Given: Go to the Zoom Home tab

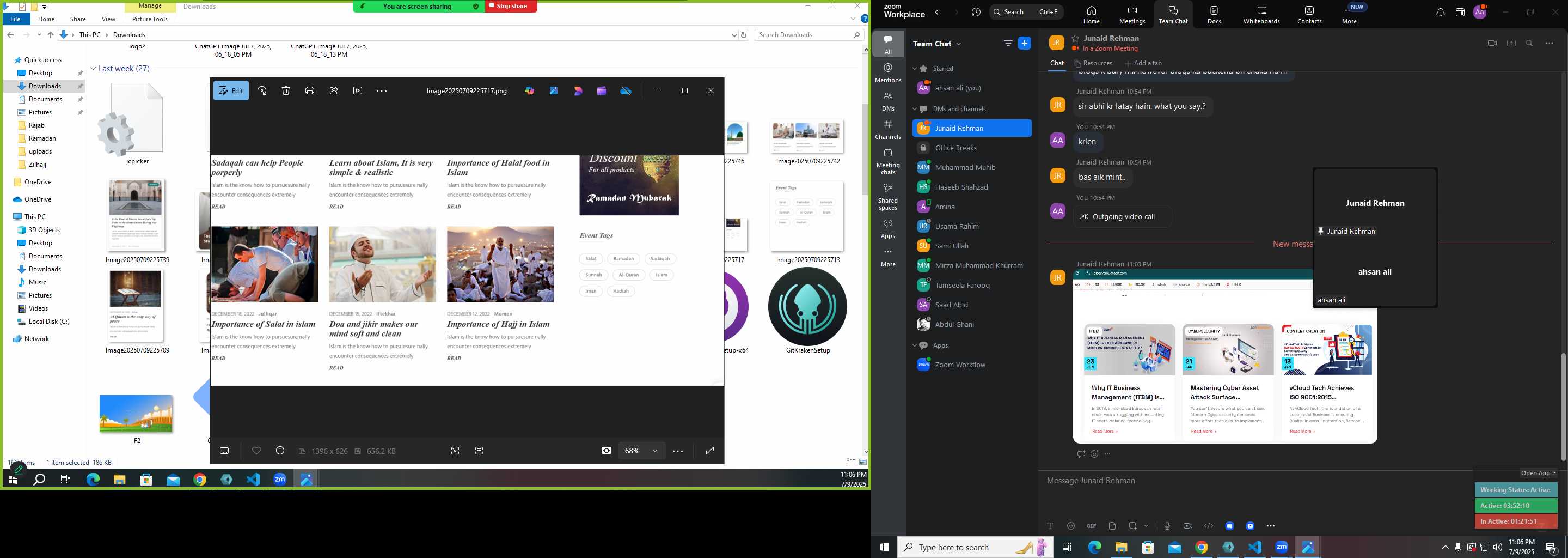Looking at the screenshot, I should coord(1092,15).
